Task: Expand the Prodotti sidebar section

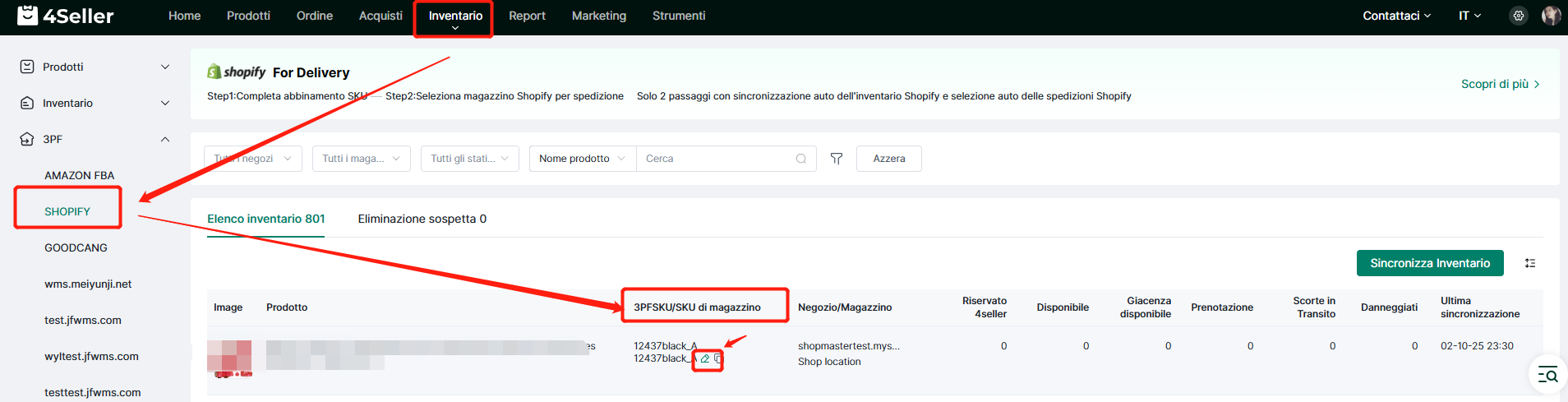Action: coord(165,67)
